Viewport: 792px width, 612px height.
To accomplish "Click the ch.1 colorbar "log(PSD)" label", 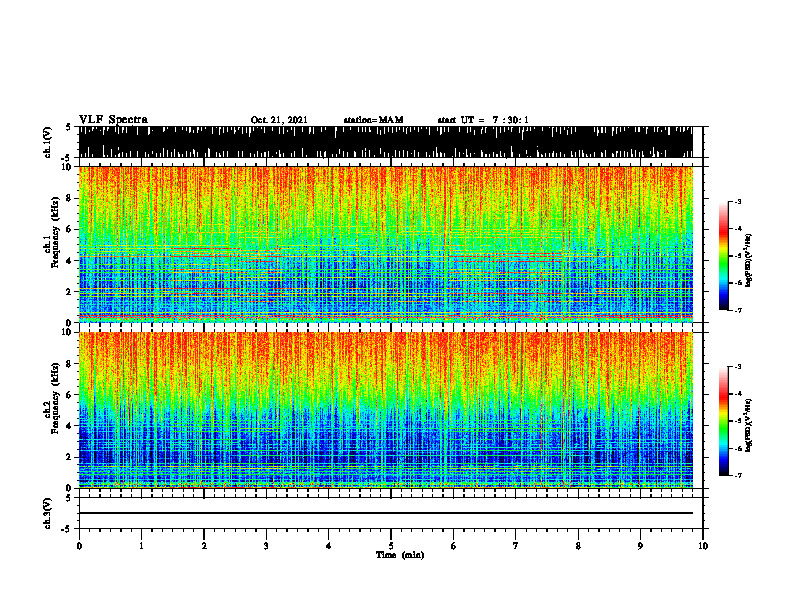I will click(x=749, y=261).
